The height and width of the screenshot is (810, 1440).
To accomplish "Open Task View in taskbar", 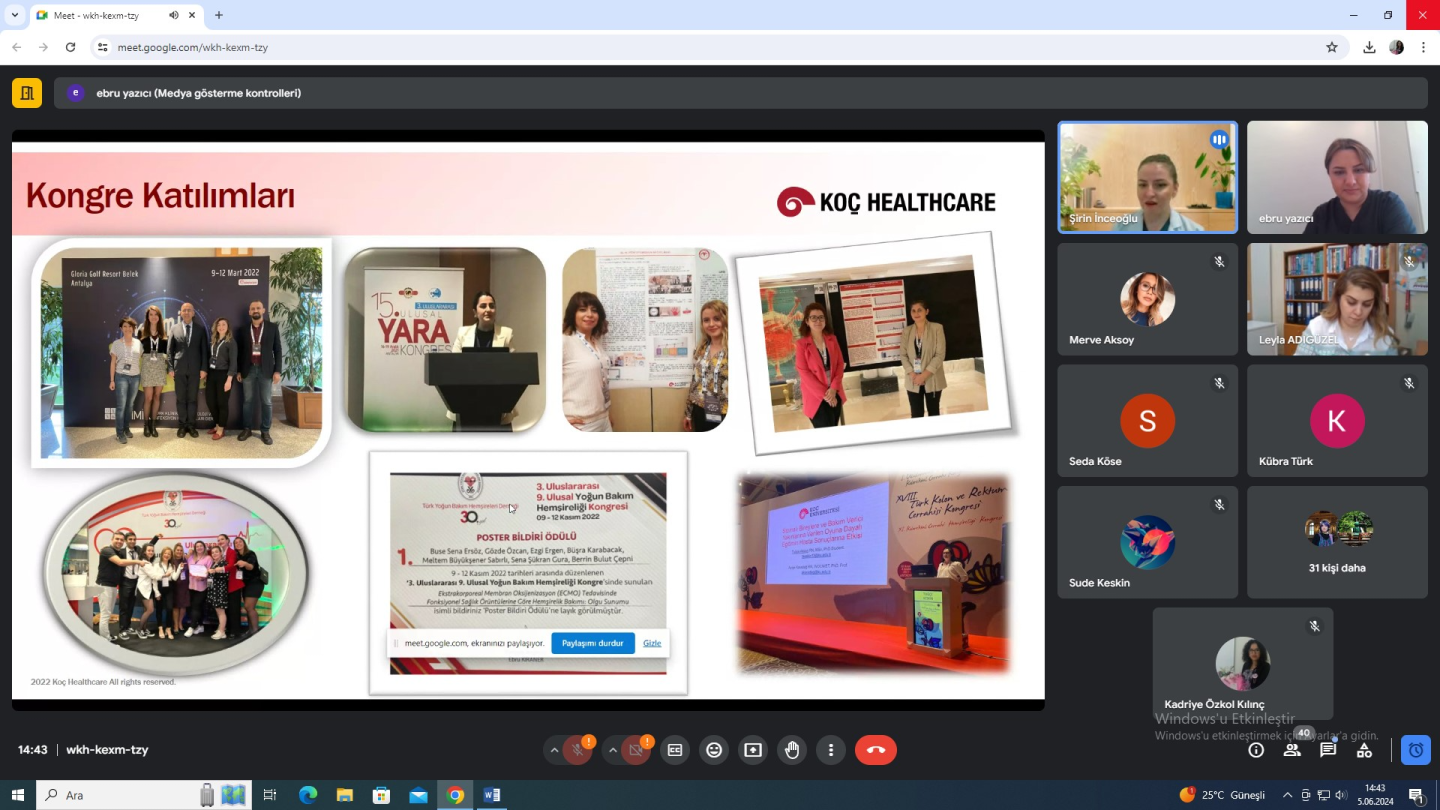I will pyautogui.click(x=269, y=795).
